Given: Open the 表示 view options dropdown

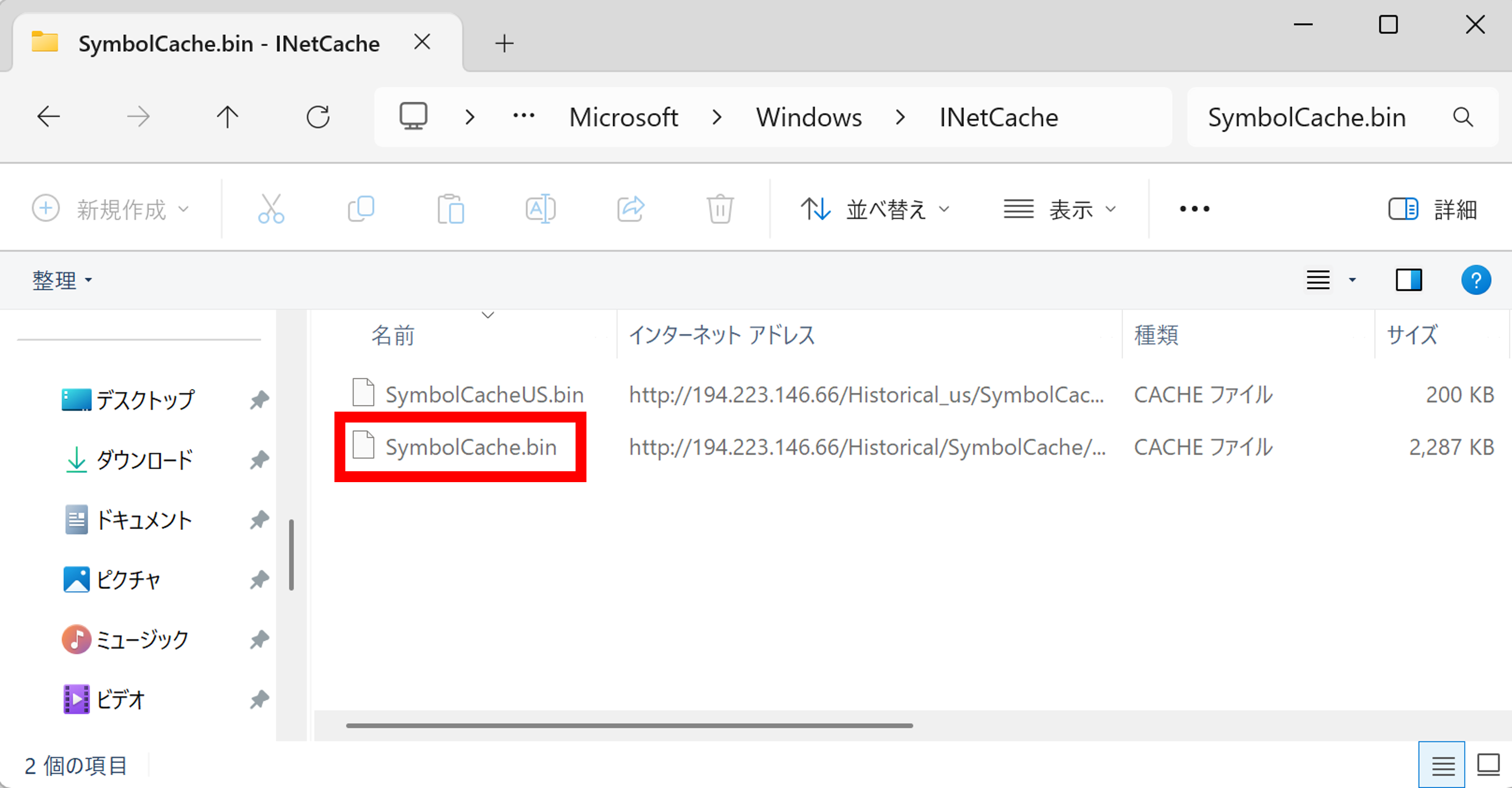Looking at the screenshot, I should pyautogui.click(x=1060, y=208).
